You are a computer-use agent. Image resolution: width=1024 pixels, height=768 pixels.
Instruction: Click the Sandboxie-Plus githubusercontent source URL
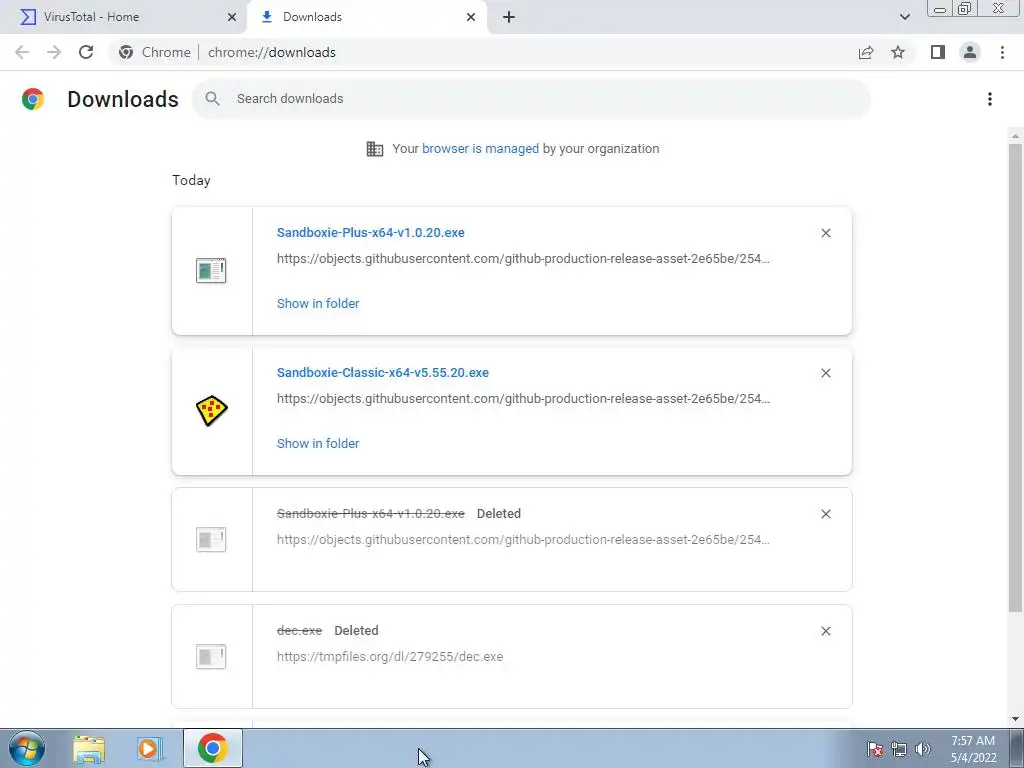pyautogui.click(x=523, y=259)
